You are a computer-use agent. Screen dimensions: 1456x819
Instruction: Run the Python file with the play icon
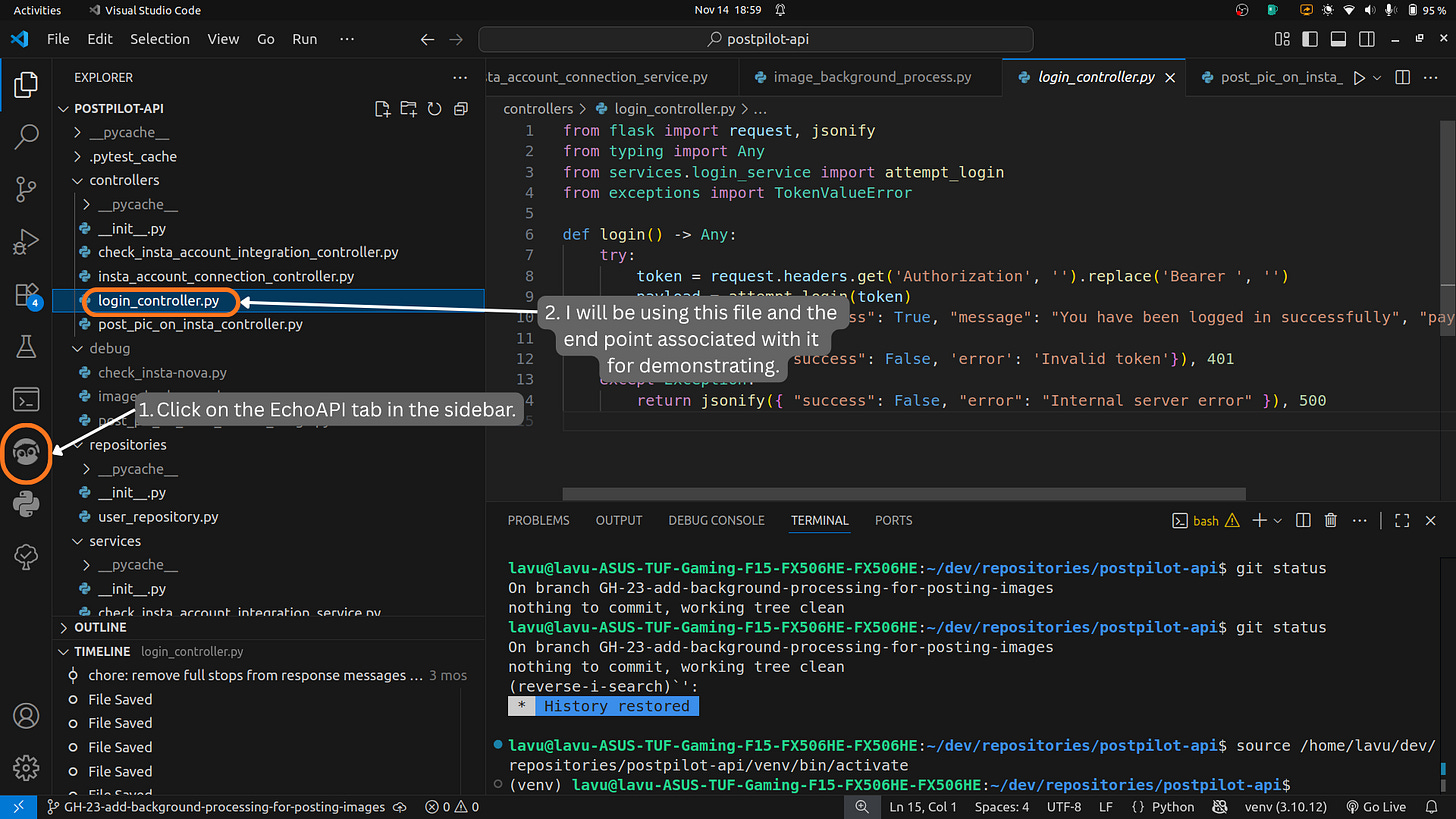1358,77
